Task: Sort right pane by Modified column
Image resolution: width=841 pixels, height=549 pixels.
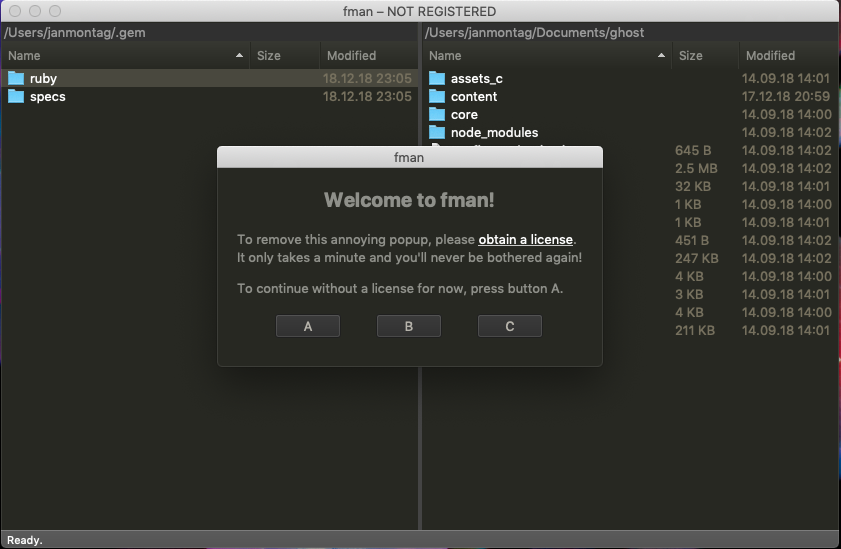Action: point(786,56)
